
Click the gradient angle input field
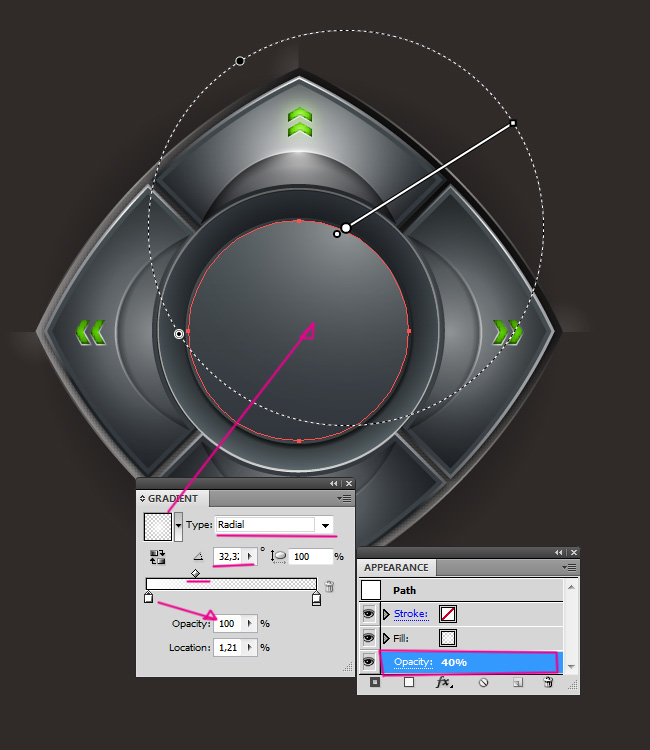(228, 556)
